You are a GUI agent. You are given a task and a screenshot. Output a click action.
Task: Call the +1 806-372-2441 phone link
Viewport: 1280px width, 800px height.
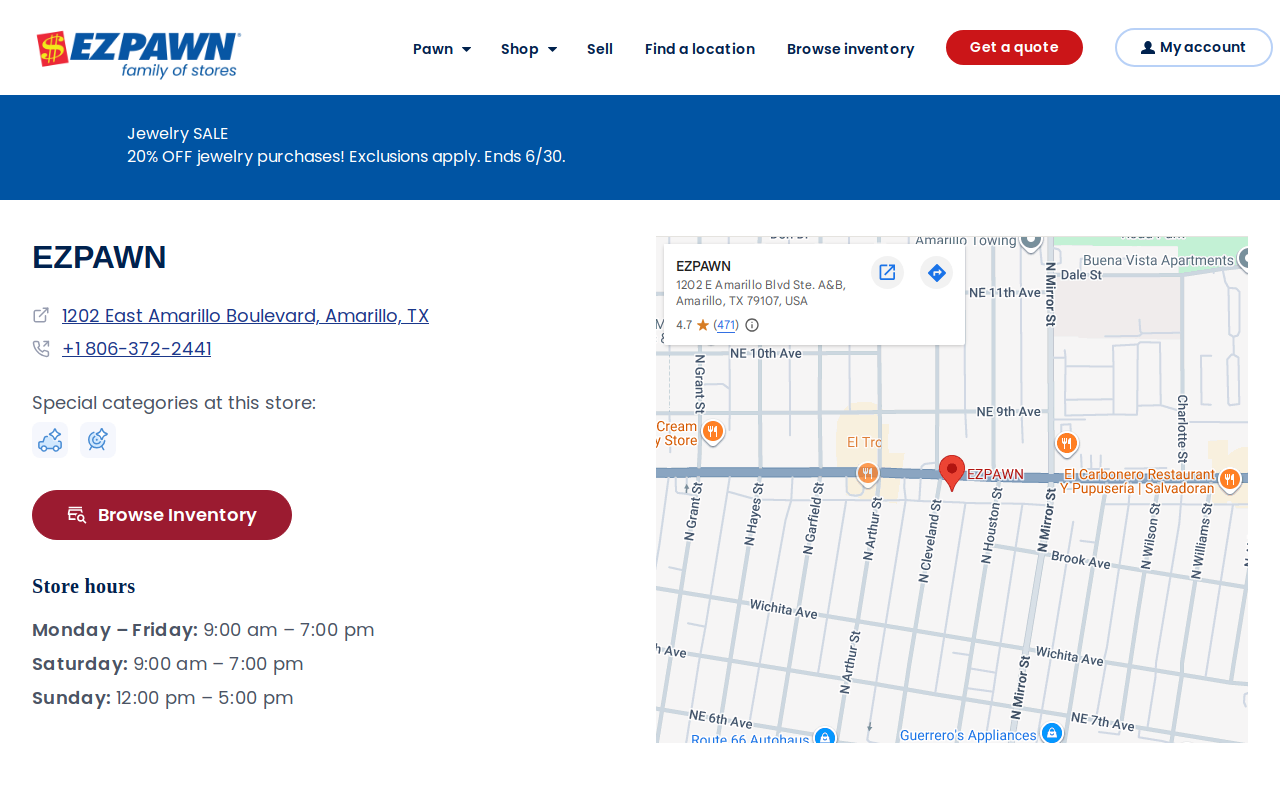point(136,349)
